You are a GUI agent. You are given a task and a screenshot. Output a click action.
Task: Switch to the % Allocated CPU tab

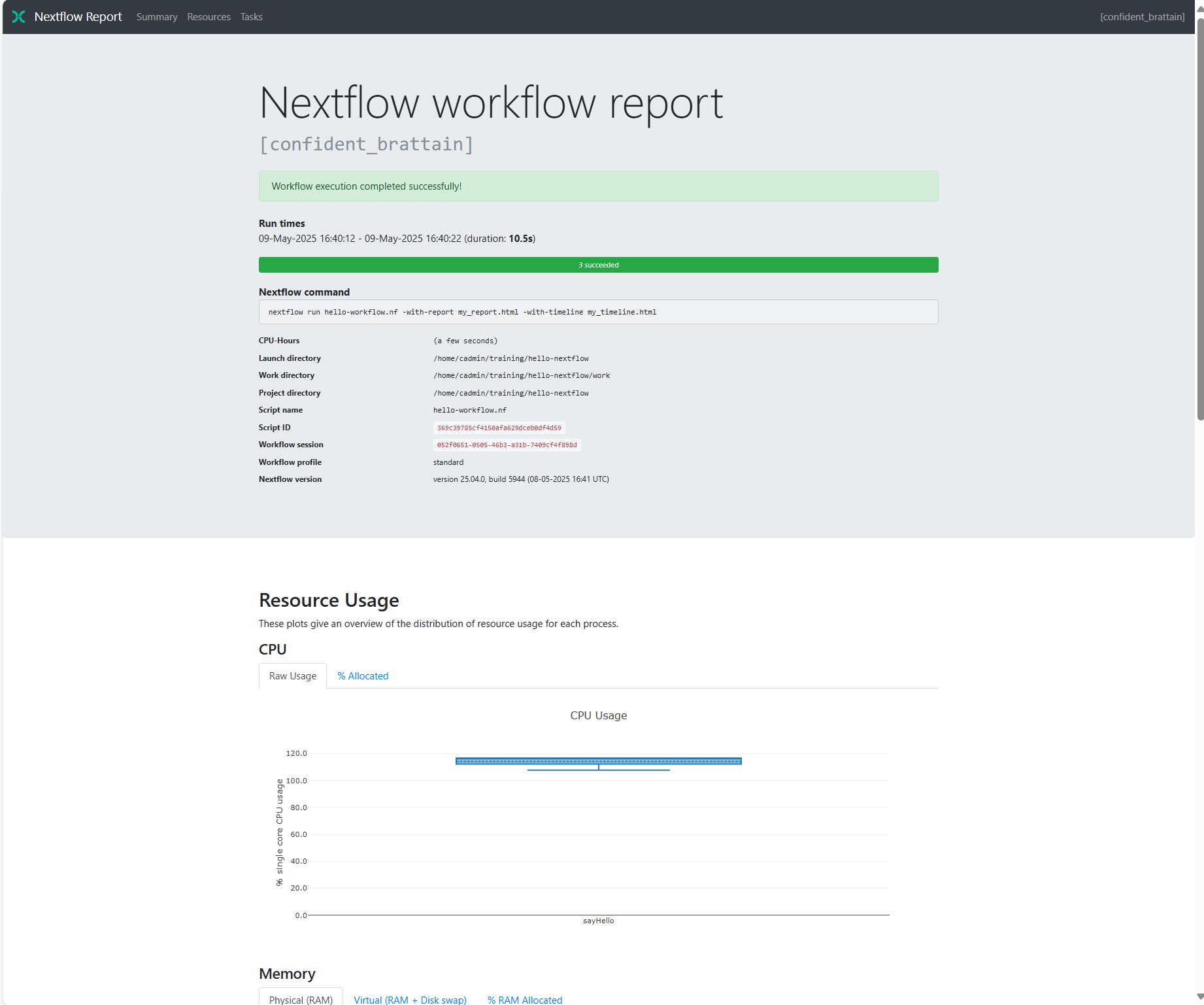(363, 675)
